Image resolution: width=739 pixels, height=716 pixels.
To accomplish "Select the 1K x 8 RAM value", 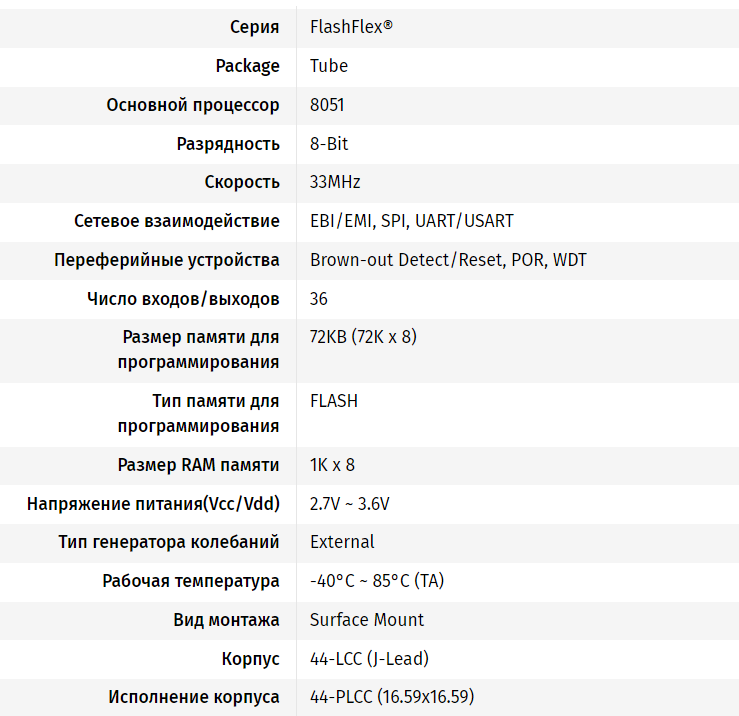I will (x=332, y=465).
